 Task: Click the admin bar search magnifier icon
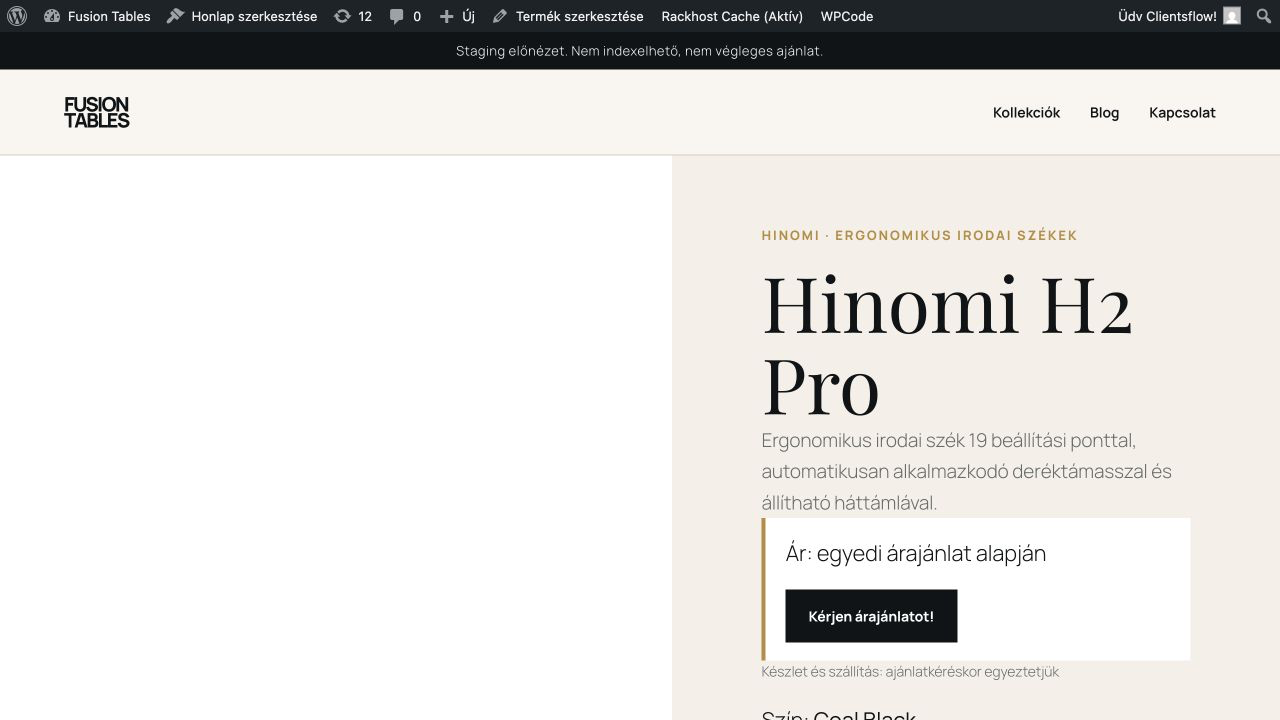click(1263, 16)
